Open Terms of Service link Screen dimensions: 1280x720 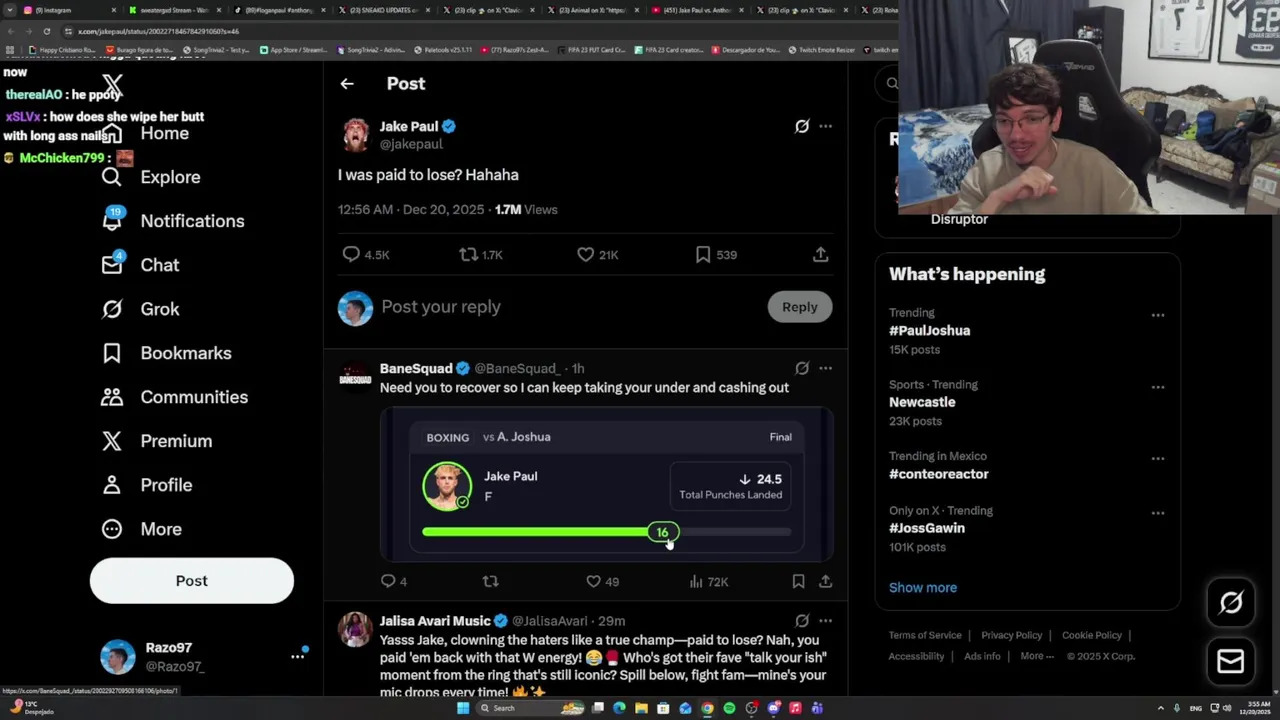[925, 635]
